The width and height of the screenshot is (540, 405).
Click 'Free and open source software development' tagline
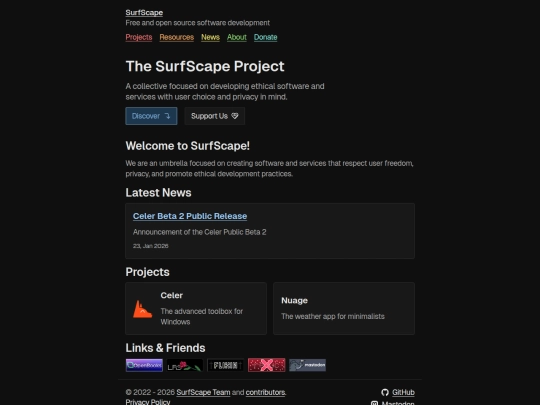click(x=197, y=23)
